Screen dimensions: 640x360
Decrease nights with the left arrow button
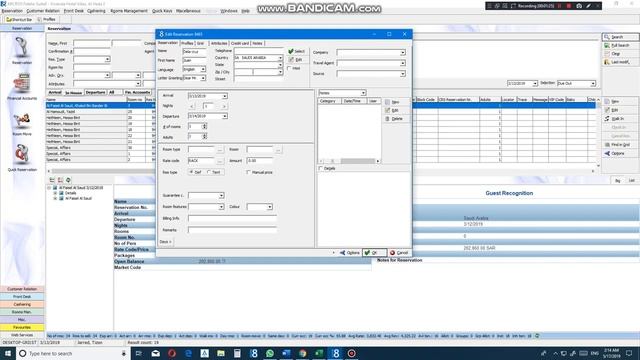[x=191, y=106]
